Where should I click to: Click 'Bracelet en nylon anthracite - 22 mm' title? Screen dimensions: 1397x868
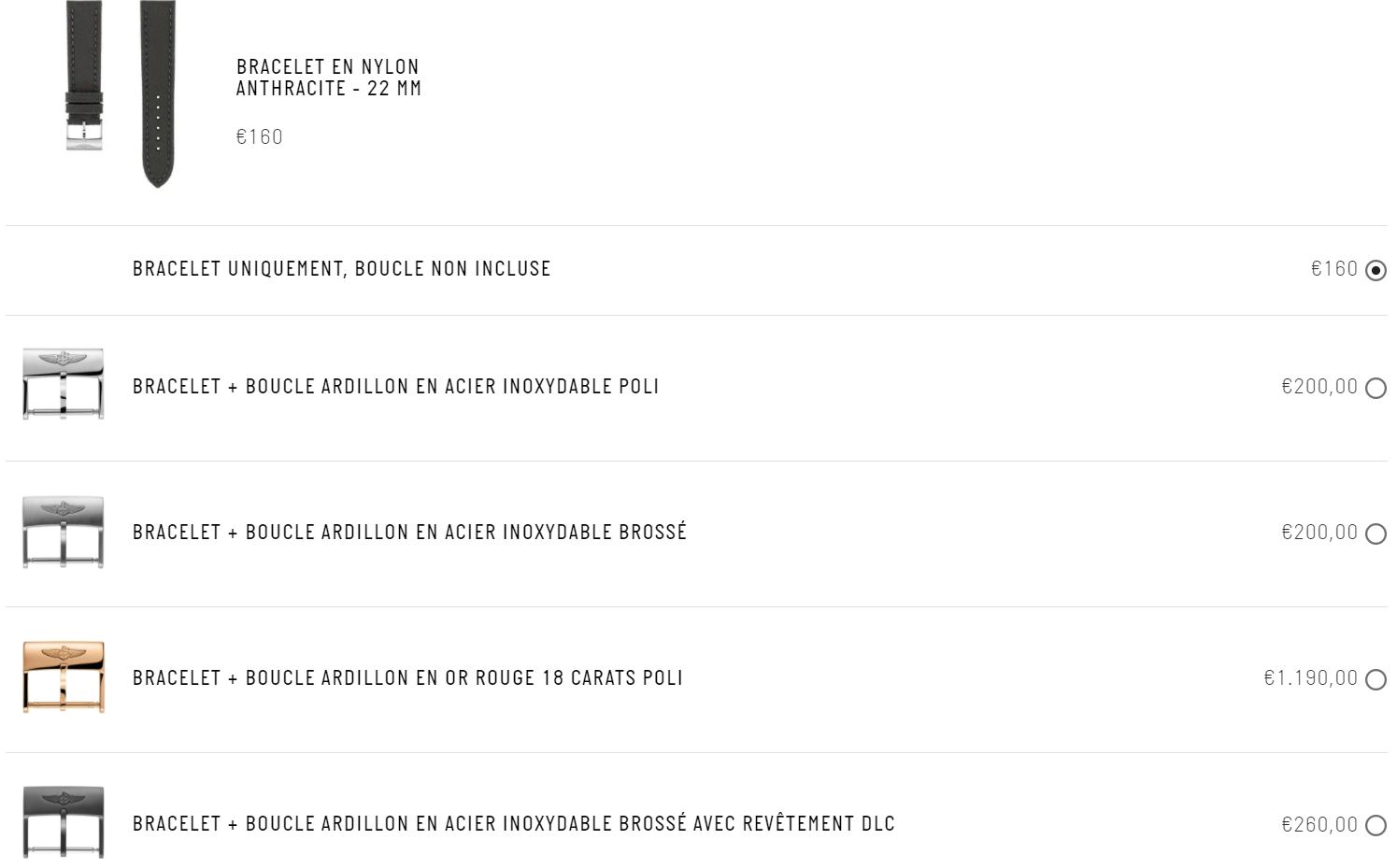tap(328, 78)
